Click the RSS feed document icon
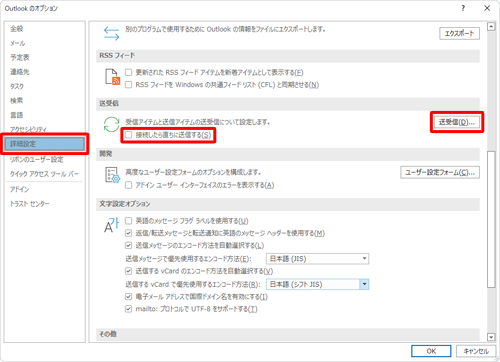 (112, 77)
